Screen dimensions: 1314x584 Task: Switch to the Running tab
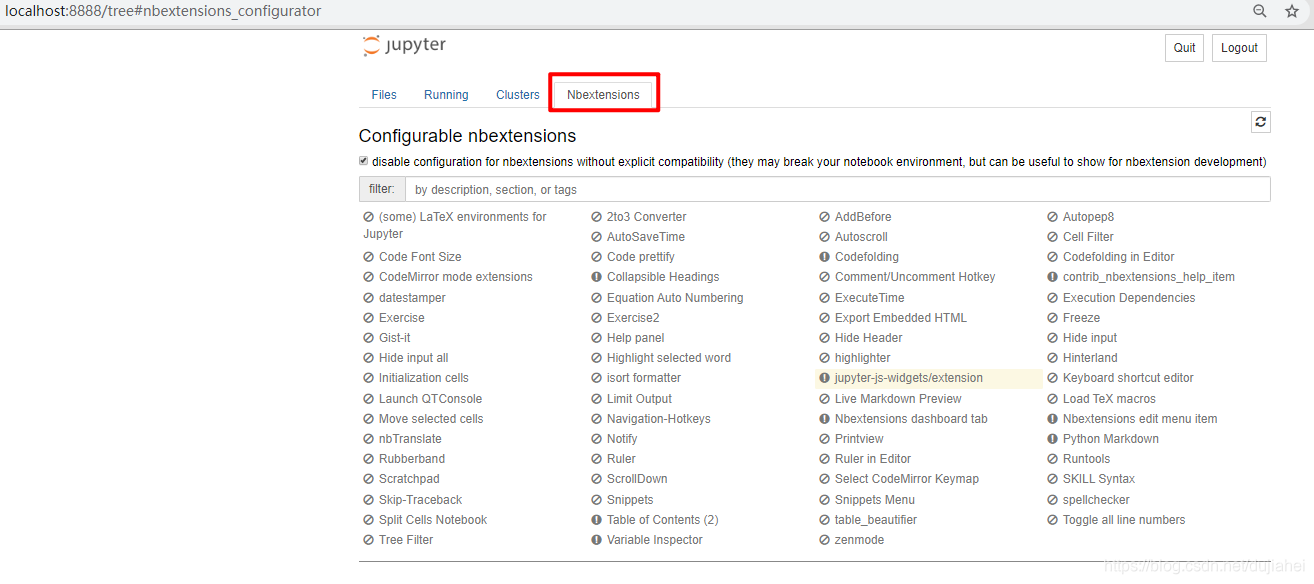coord(446,95)
